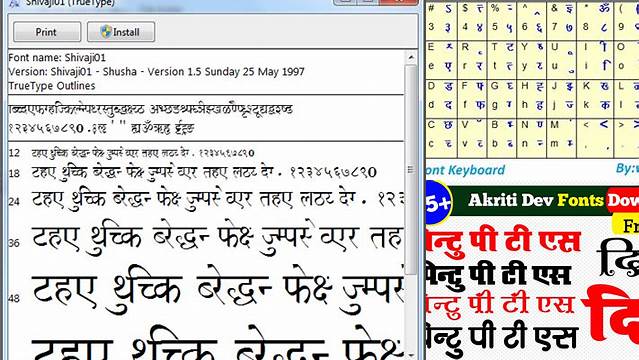Click the "Akriti Dev Fonts" banner text

tap(536, 200)
